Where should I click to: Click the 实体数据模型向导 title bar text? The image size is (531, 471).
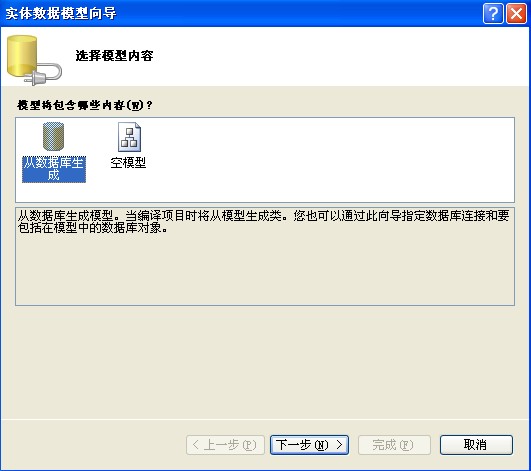coord(61,14)
